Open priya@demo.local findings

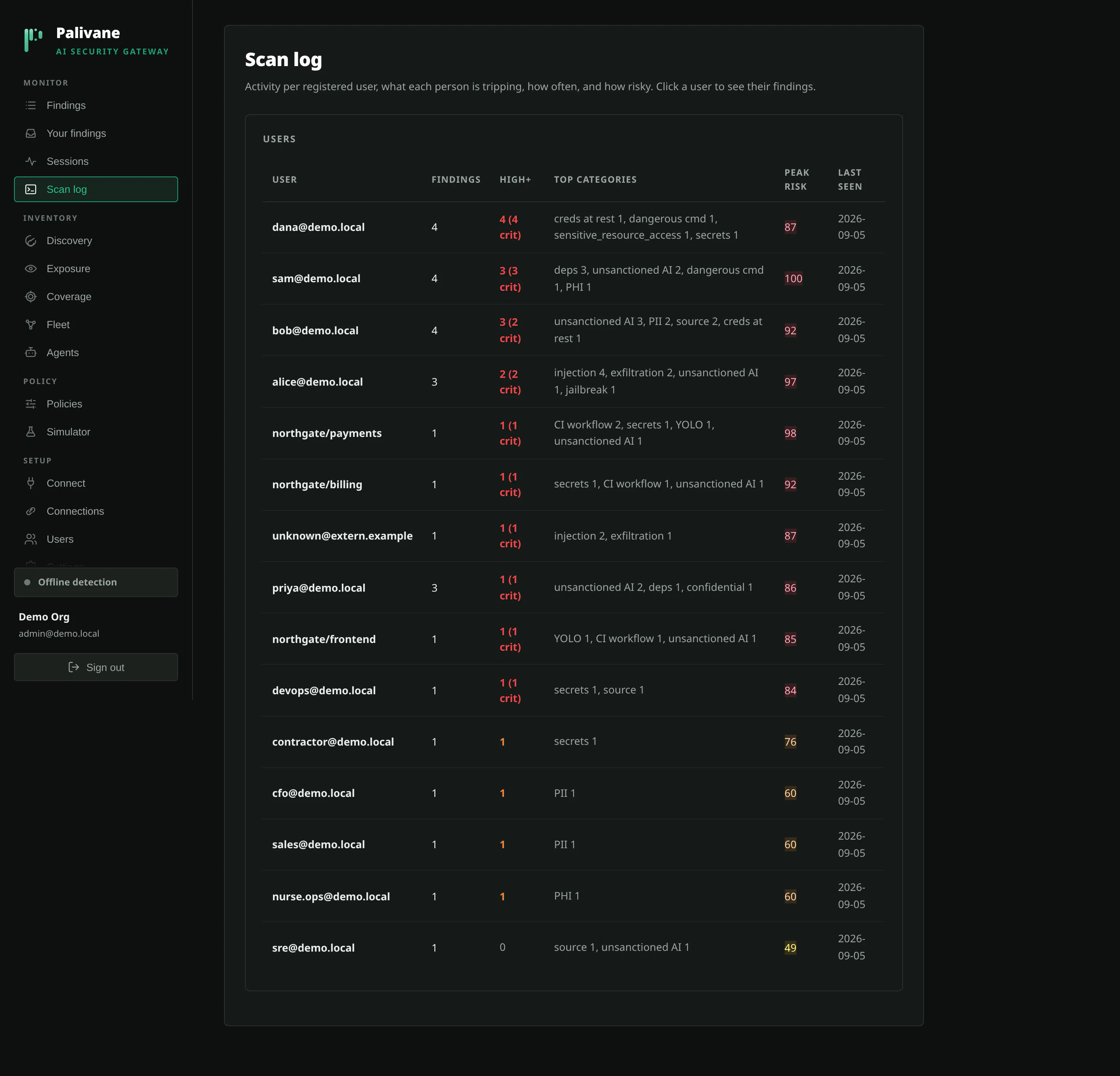click(x=574, y=588)
